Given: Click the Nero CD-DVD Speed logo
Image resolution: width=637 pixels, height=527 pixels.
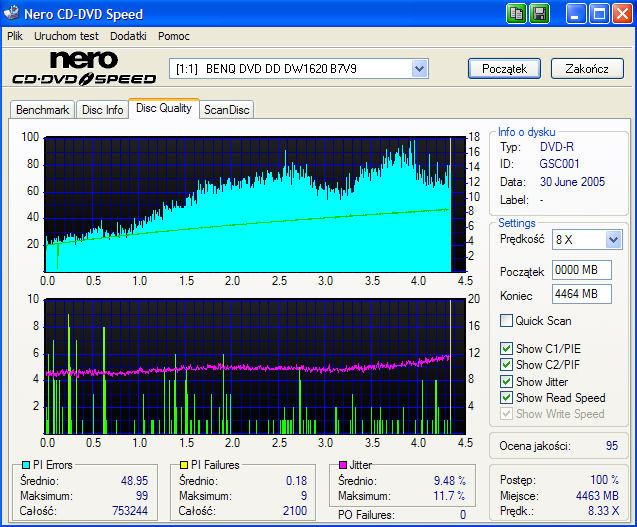Looking at the screenshot, I should pos(84,68).
